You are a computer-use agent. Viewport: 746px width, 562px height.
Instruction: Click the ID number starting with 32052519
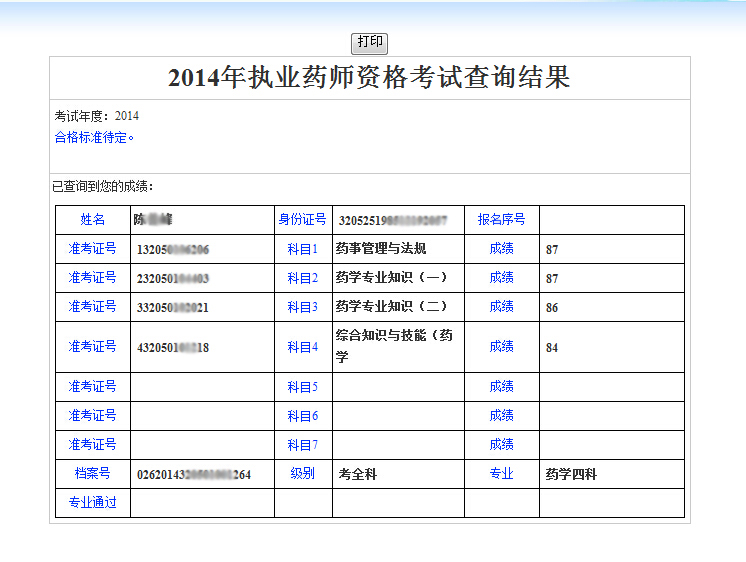pos(393,220)
